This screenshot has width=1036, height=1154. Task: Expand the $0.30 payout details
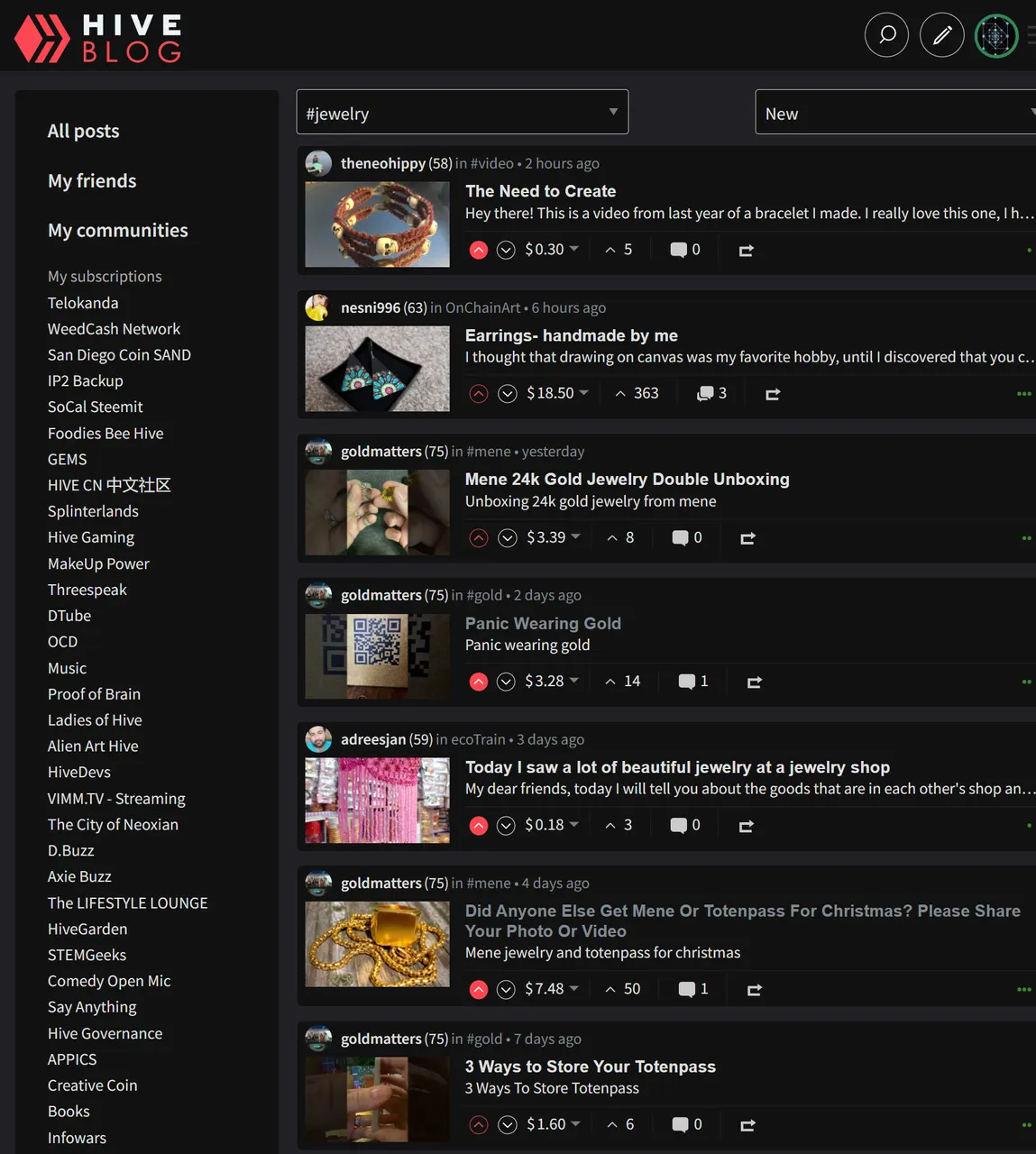pyautogui.click(x=552, y=250)
